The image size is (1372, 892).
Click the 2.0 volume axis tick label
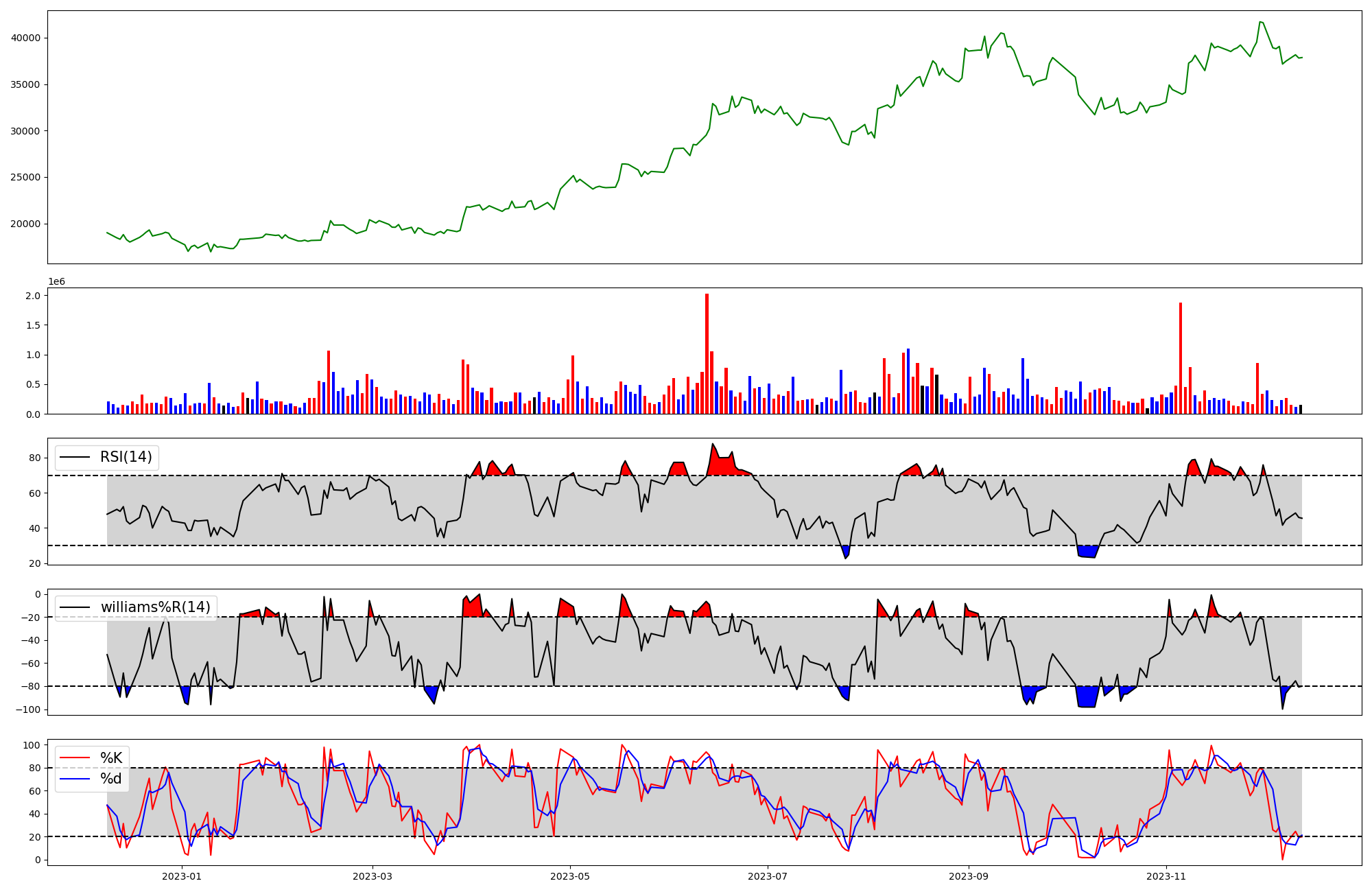click(x=34, y=296)
